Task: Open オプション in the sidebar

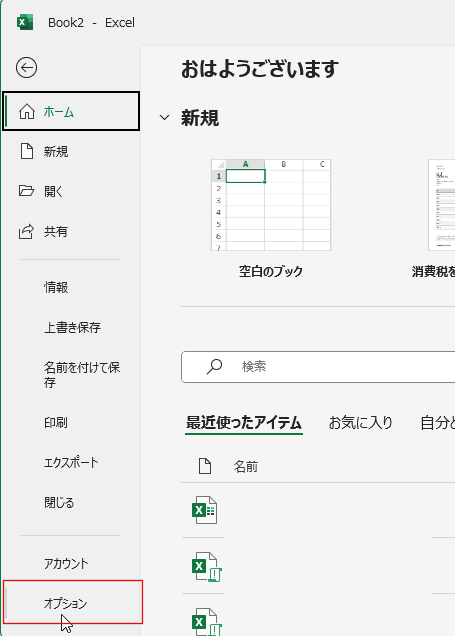Action: click(73, 603)
